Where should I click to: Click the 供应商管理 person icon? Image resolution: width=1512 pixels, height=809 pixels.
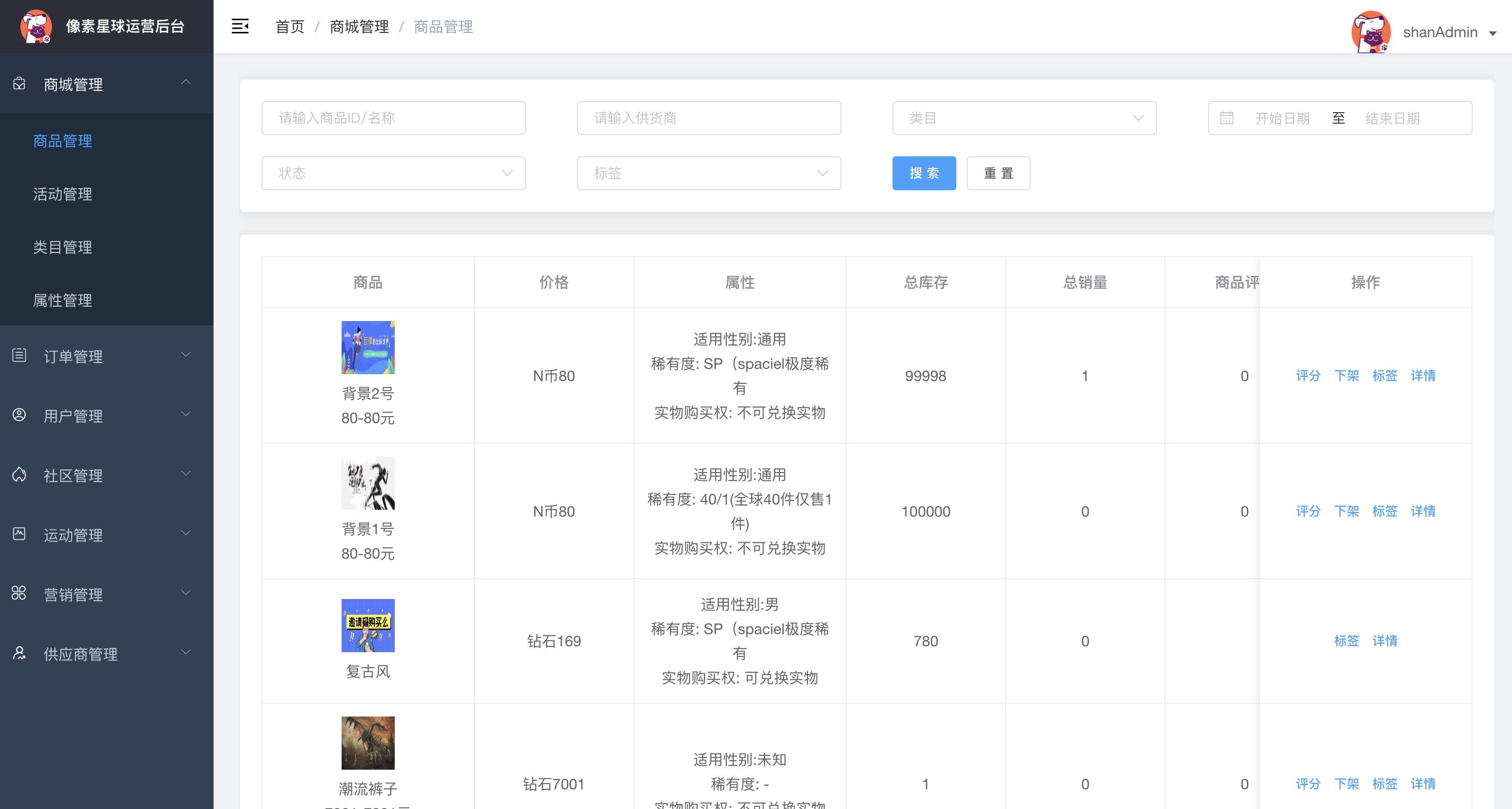click(19, 653)
